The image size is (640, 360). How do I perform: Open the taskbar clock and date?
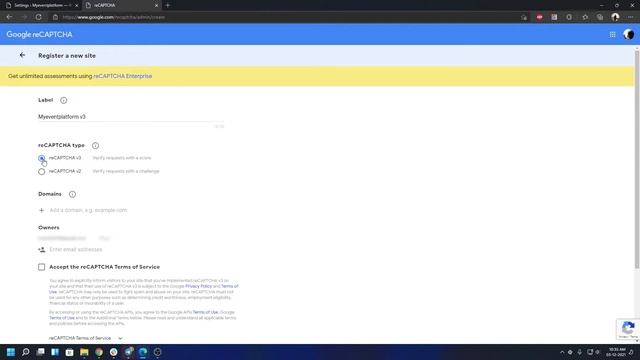click(616, 352)
